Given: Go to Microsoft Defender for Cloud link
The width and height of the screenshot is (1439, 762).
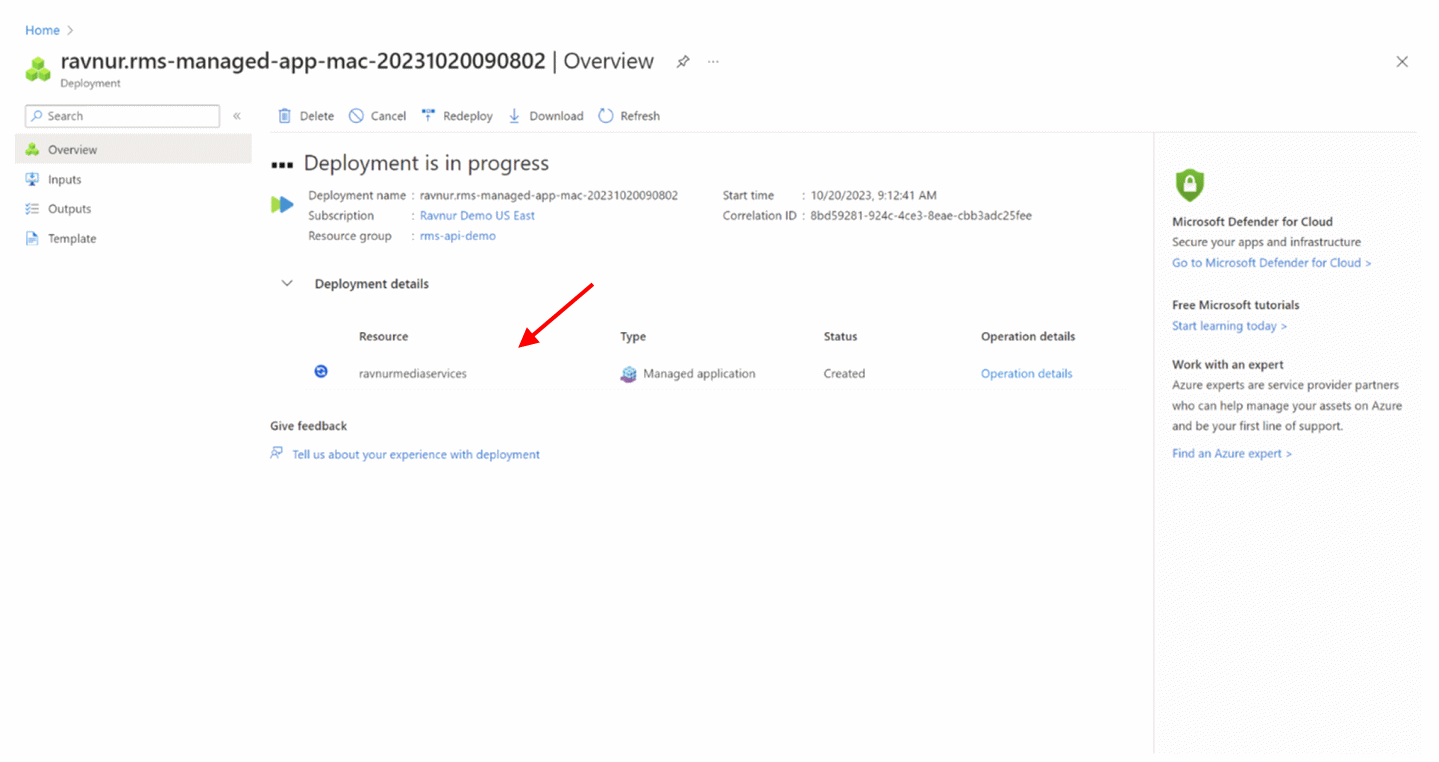Looking at the screenshot, I should 1271,263.
